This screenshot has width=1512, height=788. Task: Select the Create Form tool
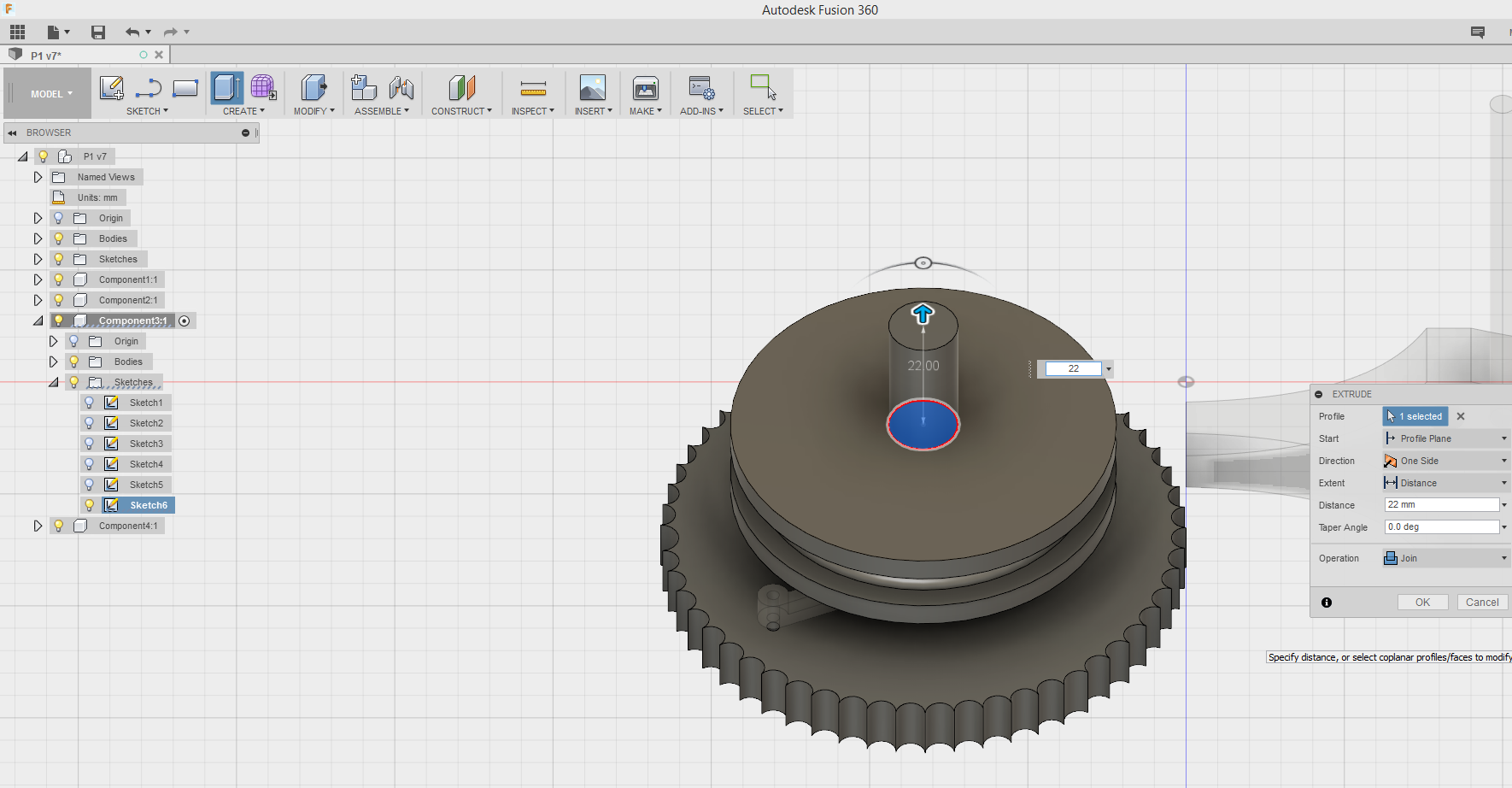tap(263, 87)
